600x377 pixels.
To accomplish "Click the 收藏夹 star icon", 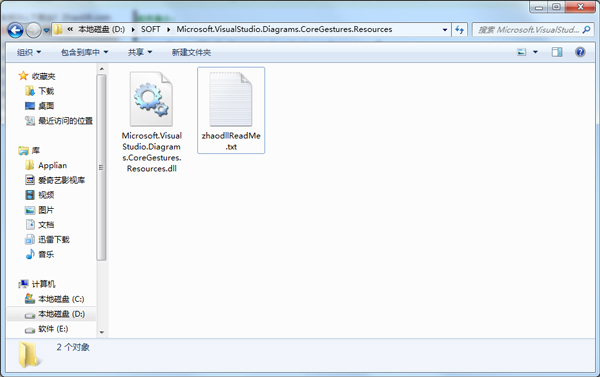I will [x=23, y=76].
